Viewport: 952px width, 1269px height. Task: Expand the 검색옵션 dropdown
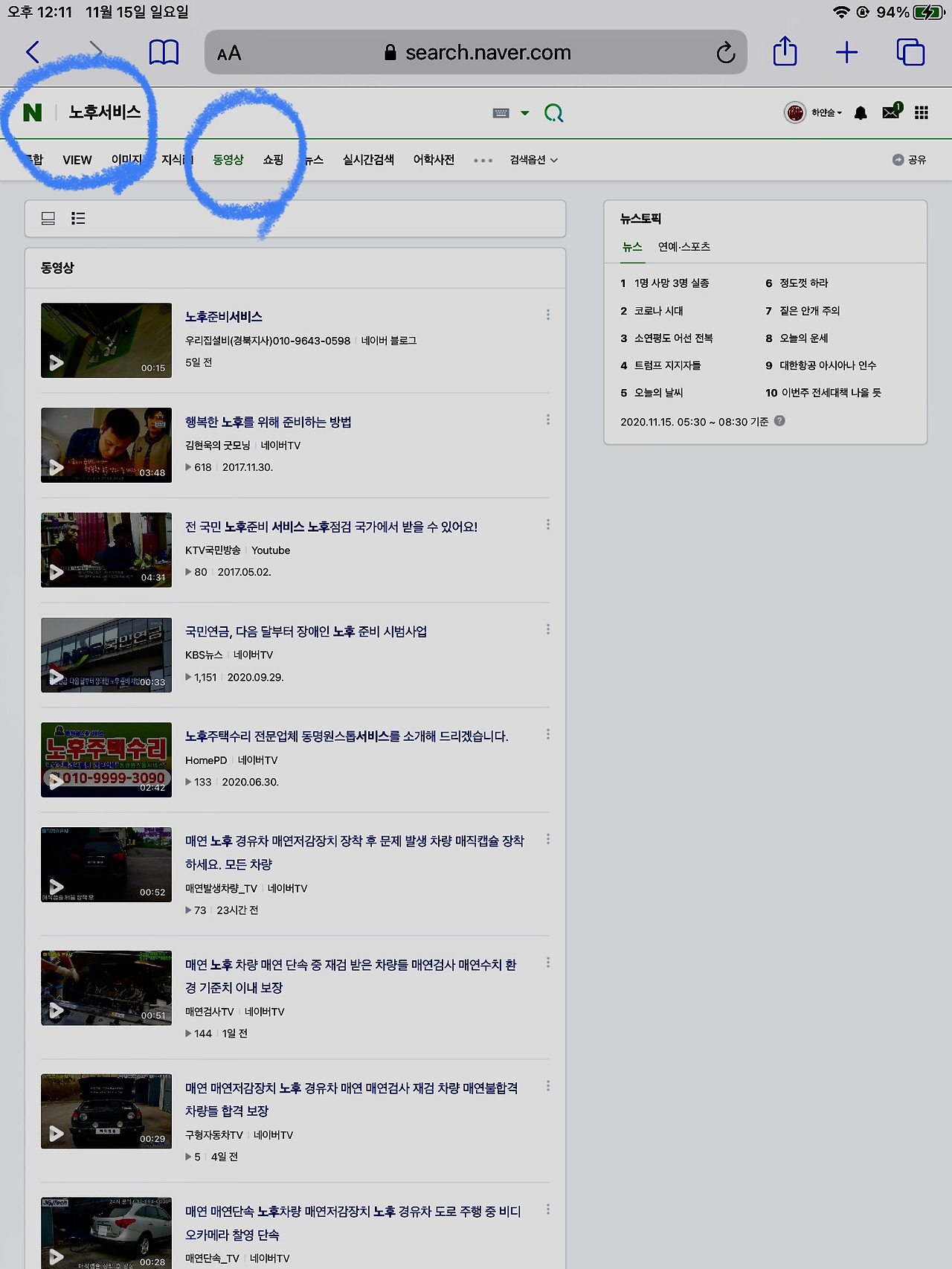click(534, 160)
